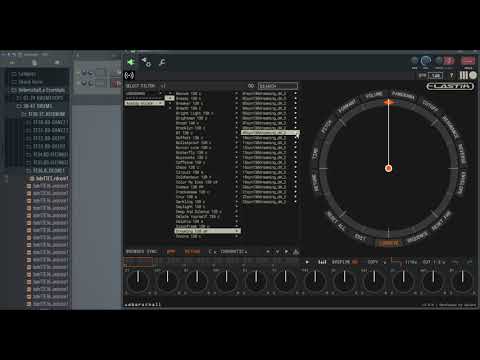Click the down arrow in browser bottom bar

click(x=277, y=252)
